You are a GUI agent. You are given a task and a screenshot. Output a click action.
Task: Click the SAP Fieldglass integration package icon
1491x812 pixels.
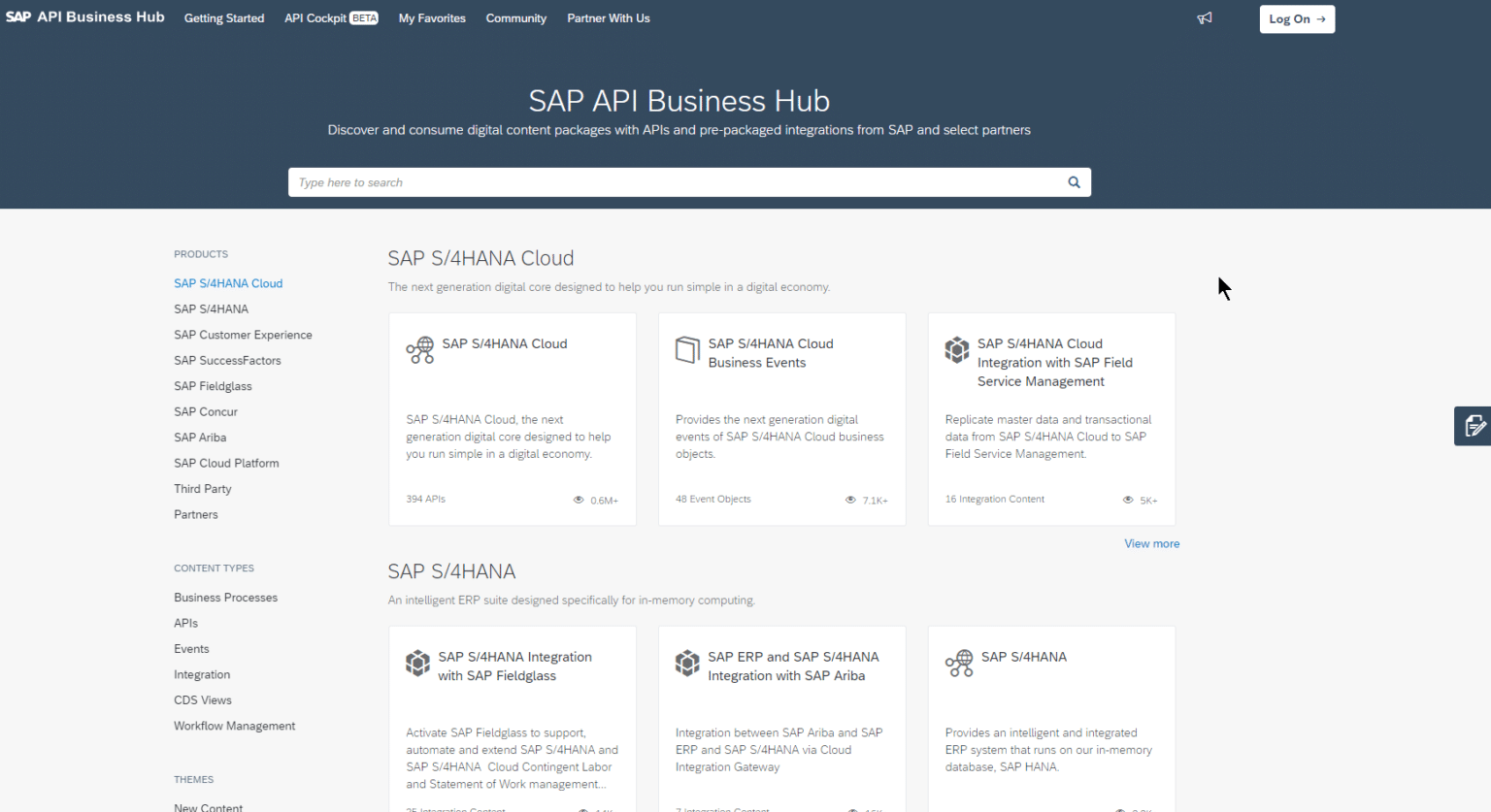[417, 664]
